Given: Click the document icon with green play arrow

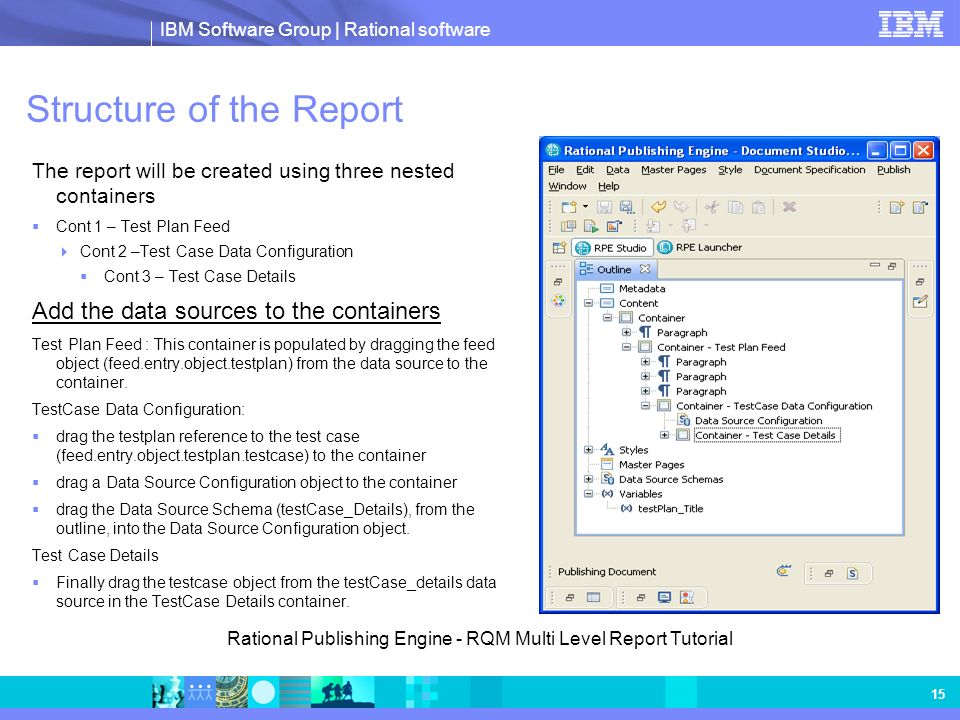Looking at the screenshot, I should tap(591, 226).
